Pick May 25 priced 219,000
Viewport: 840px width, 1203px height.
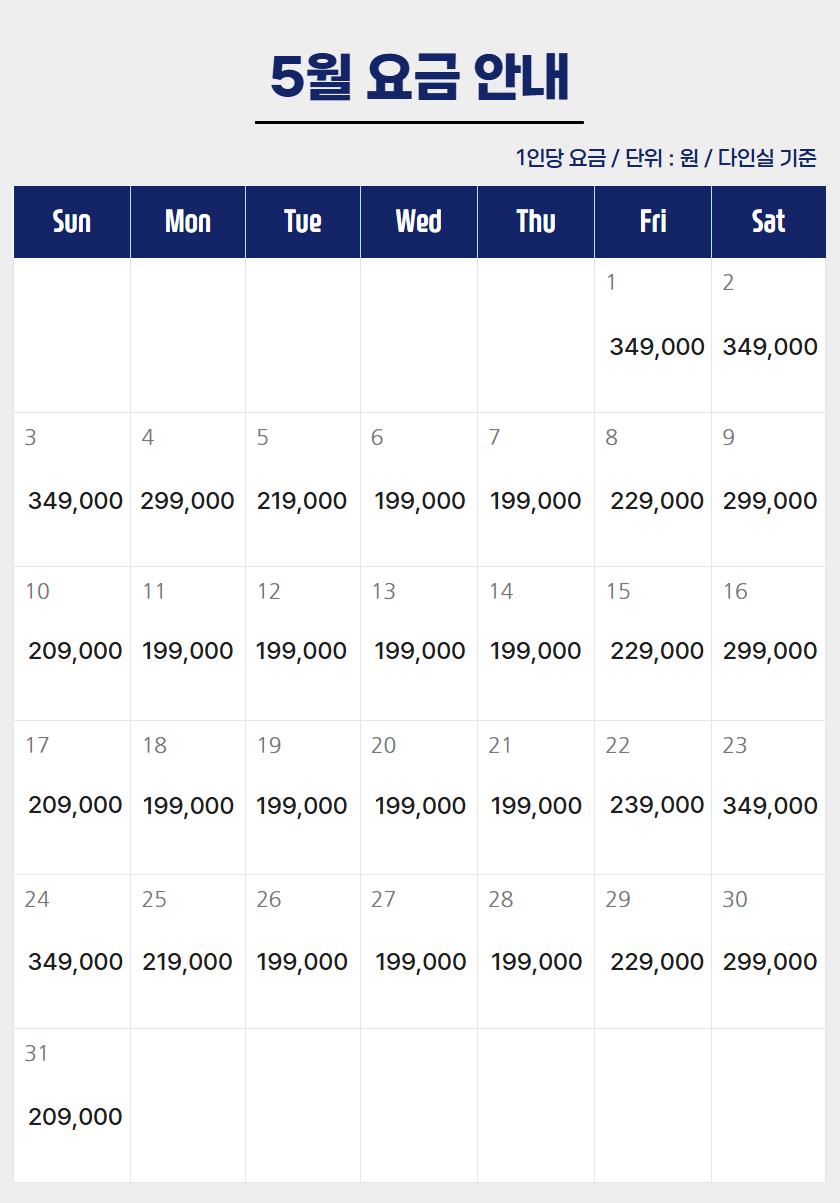[x=188, y=951]
